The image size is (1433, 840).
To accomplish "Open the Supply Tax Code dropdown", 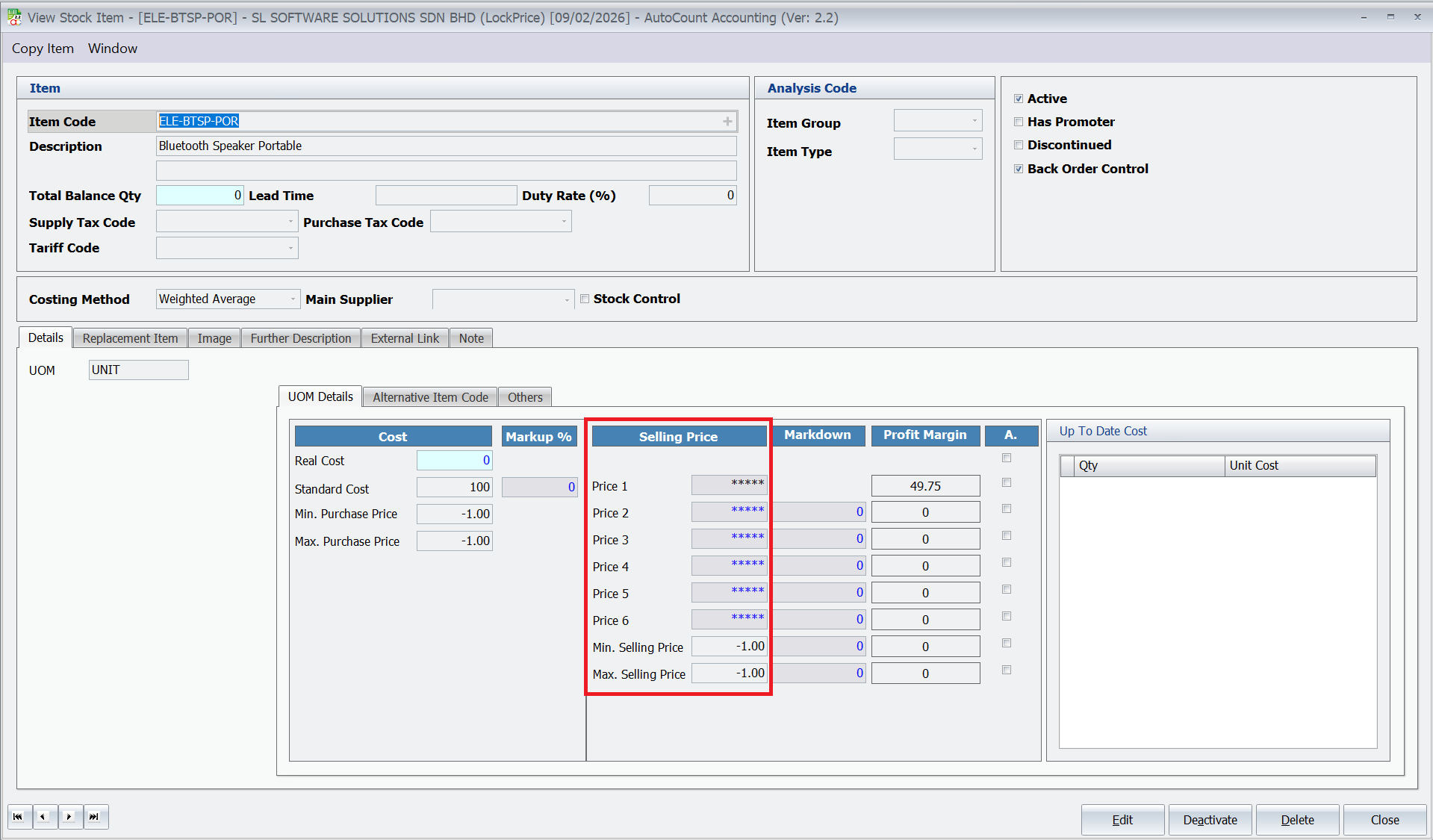I will 290,222.
